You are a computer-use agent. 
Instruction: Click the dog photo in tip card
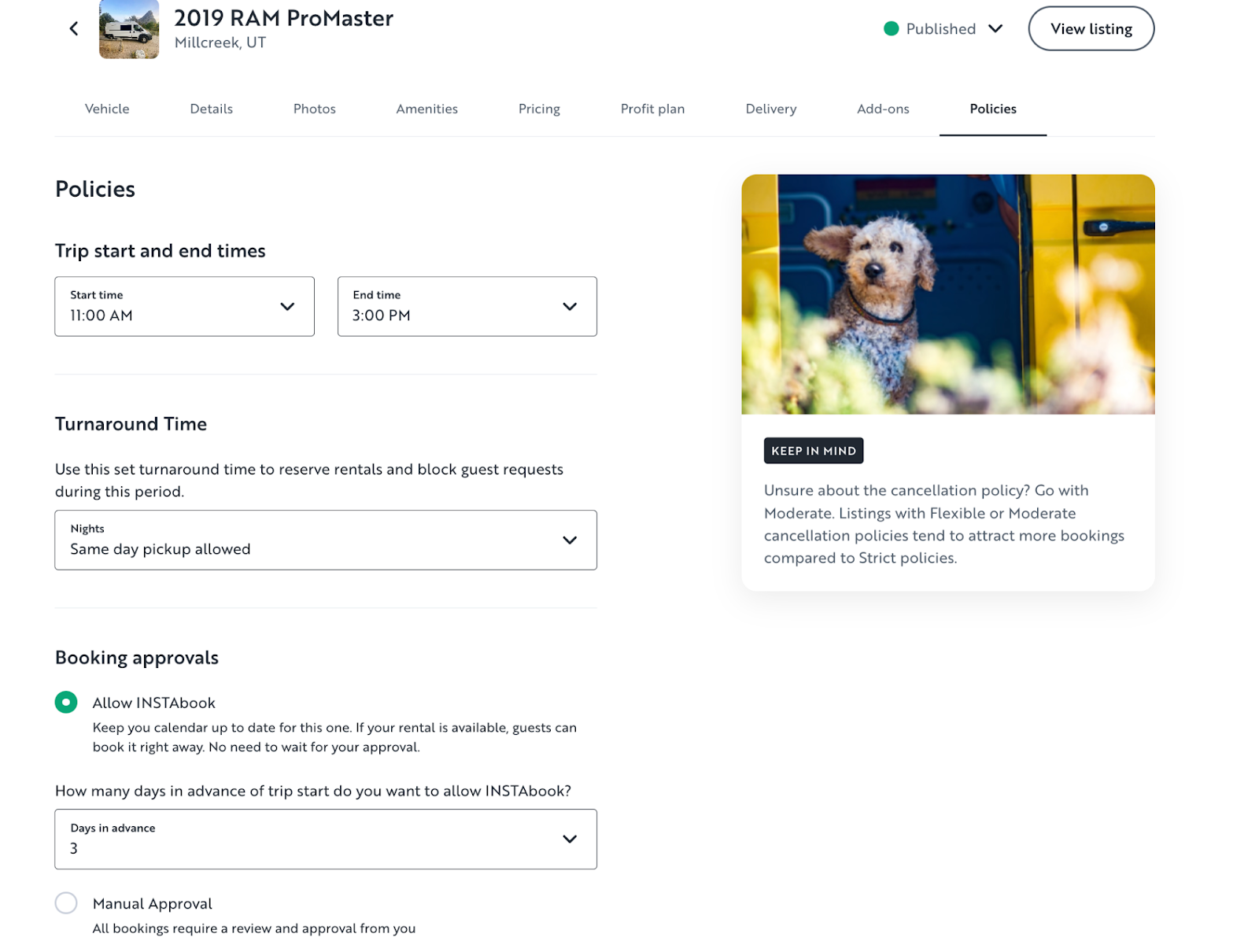click(x=947, y=294)
